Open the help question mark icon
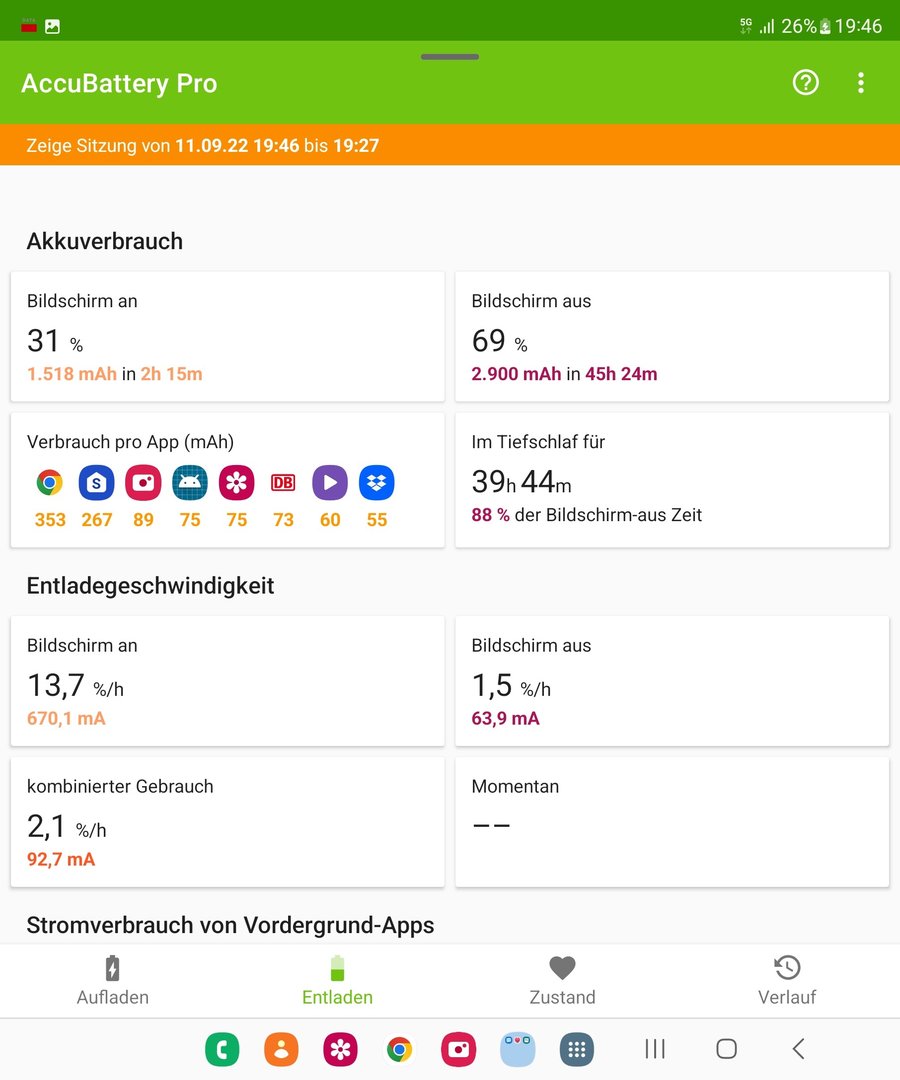This screenshot has width=900, height=1080. 805,83
